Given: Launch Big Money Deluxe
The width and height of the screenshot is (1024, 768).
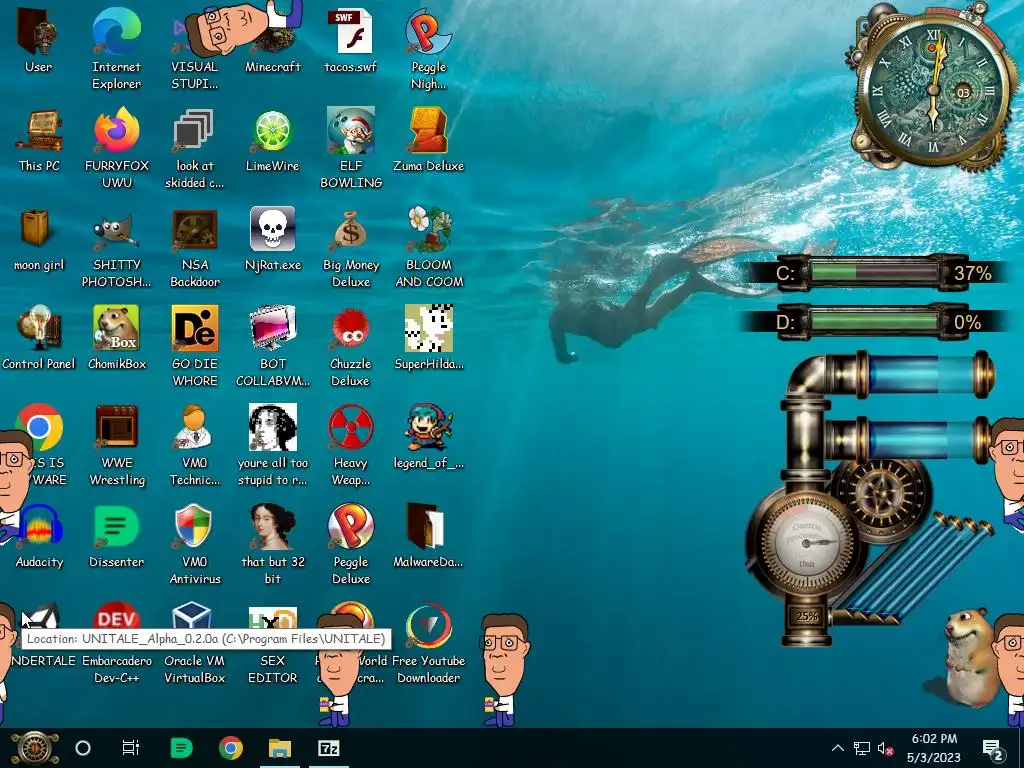Looking at the screenshot, I should coord(351,230).
